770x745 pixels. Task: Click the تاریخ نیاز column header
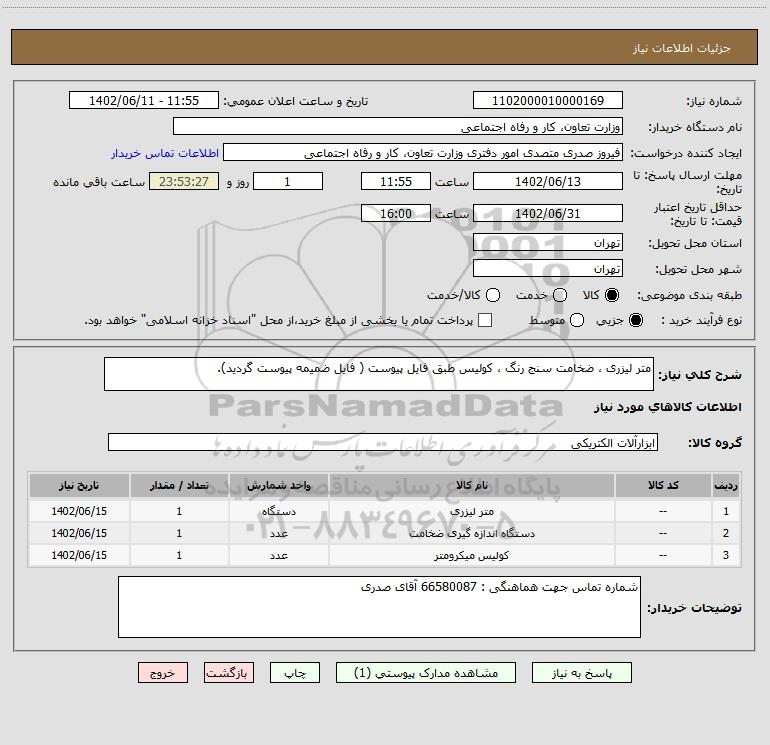tap(79, 486)
